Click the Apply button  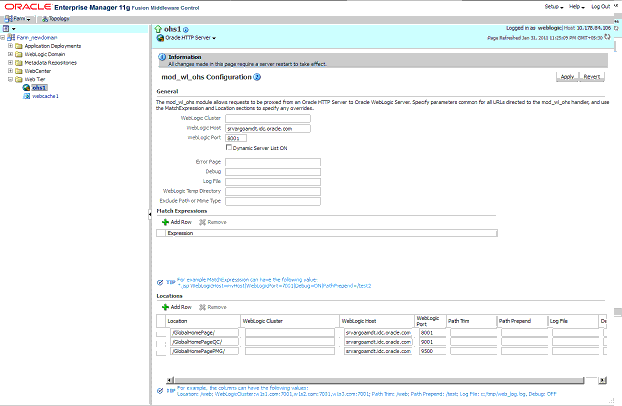[567, 77]
